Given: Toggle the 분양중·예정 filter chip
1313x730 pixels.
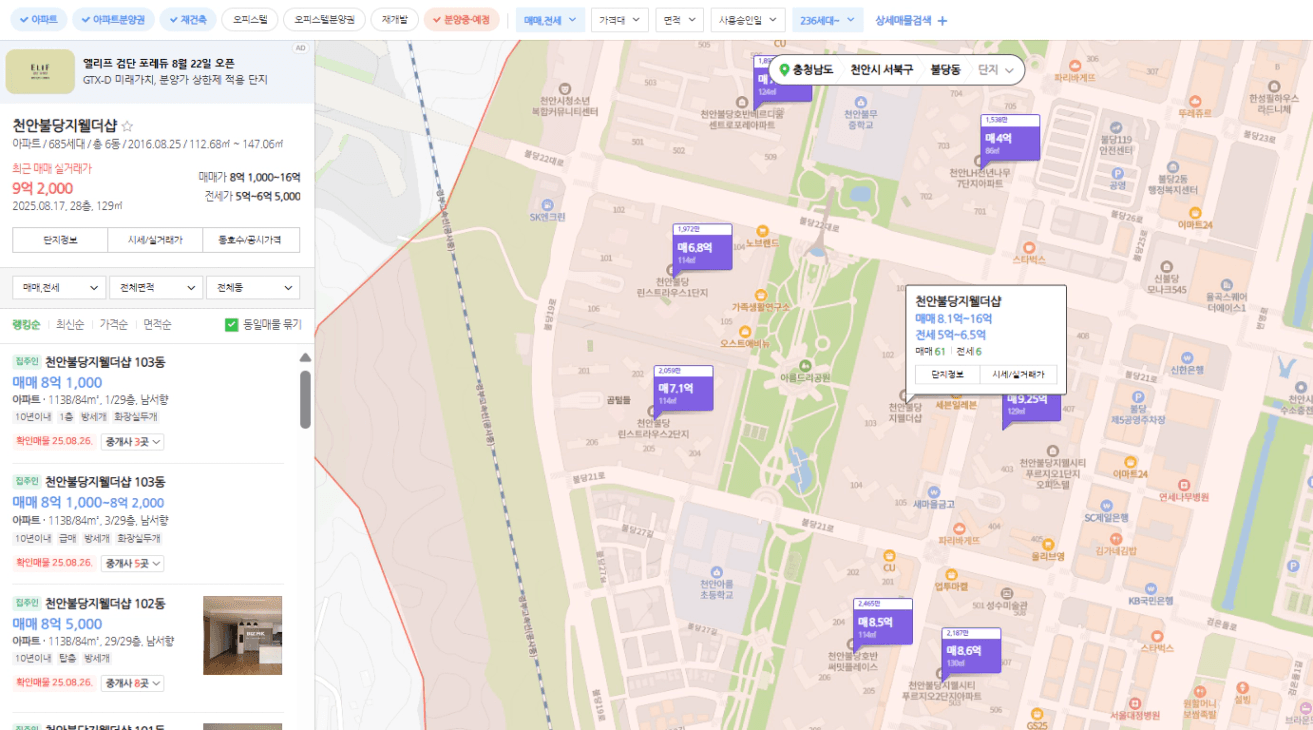Looking at the screenshot, I should point(461,19).
